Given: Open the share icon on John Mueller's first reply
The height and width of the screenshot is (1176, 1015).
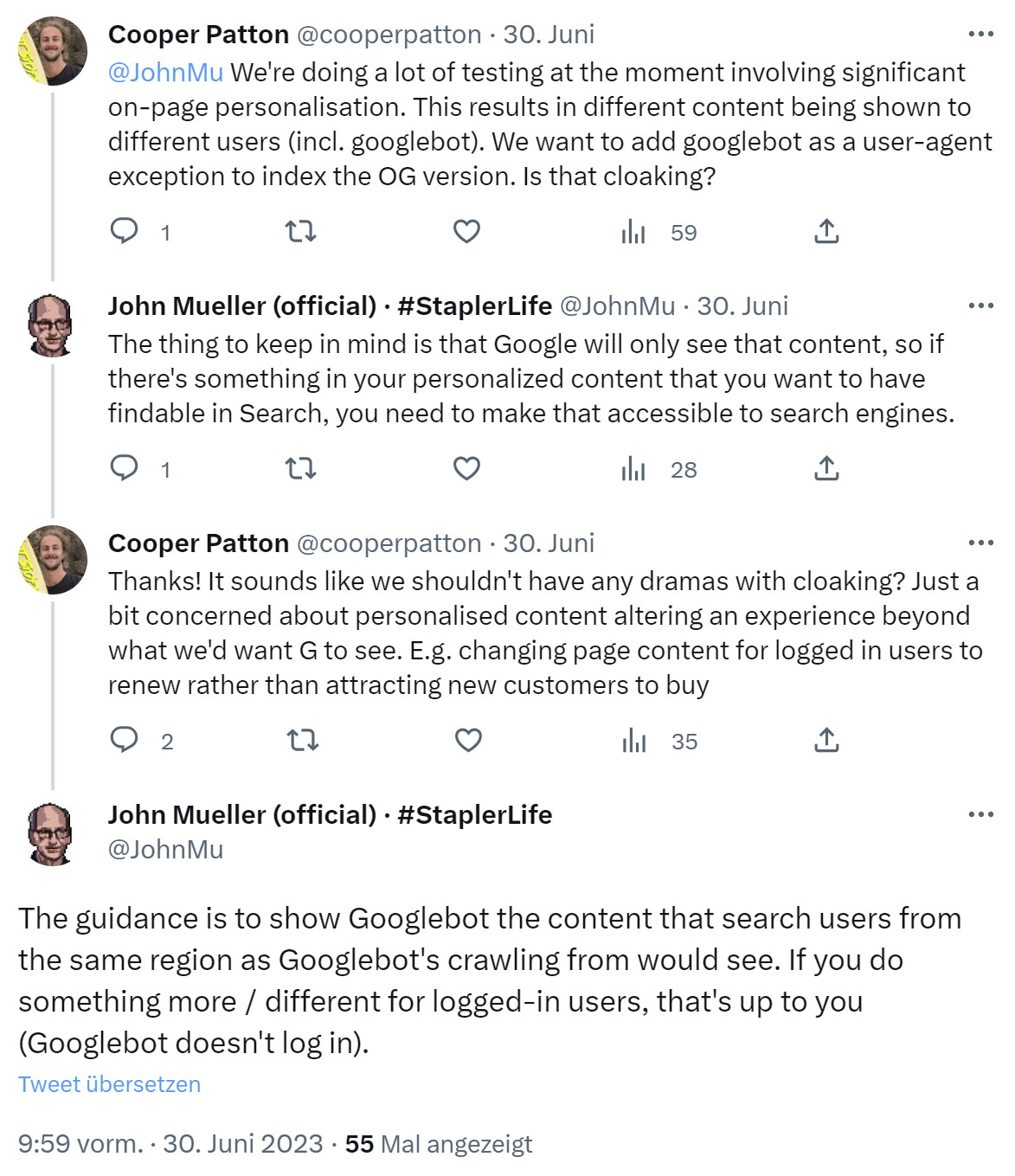Looking at the screenshot, I should (828, 469).
